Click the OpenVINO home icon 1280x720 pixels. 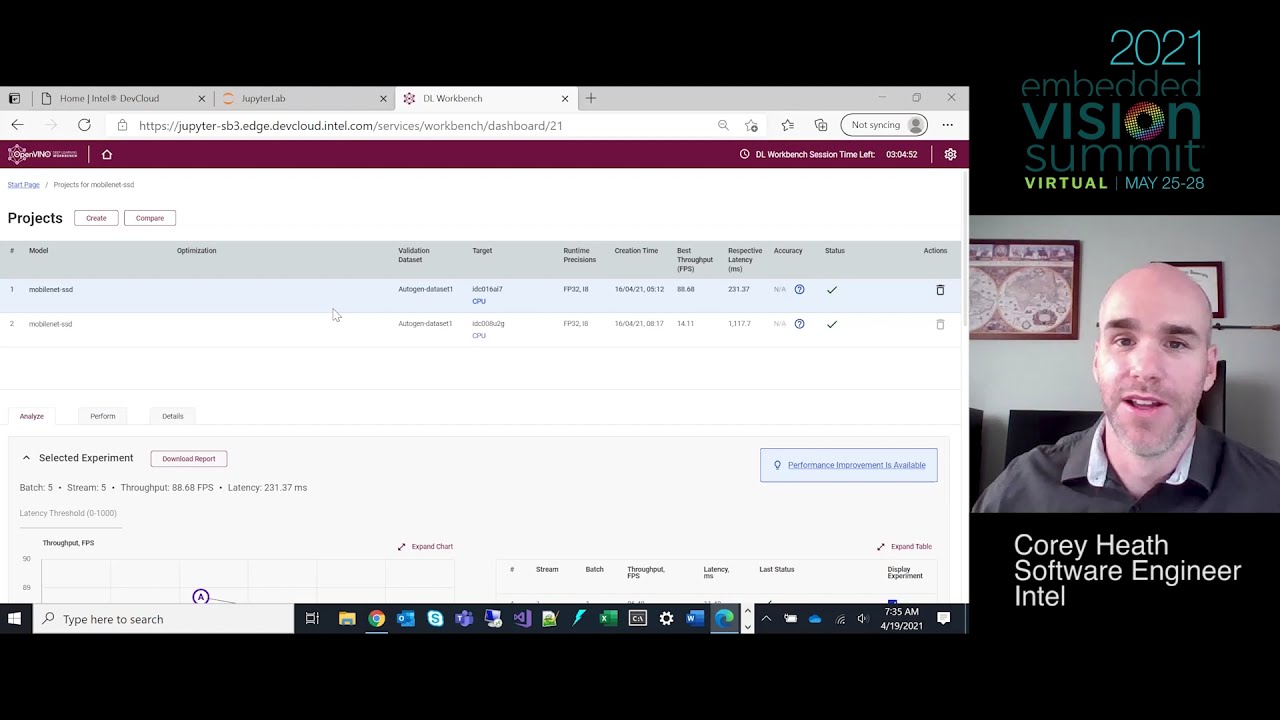(107, 154)
